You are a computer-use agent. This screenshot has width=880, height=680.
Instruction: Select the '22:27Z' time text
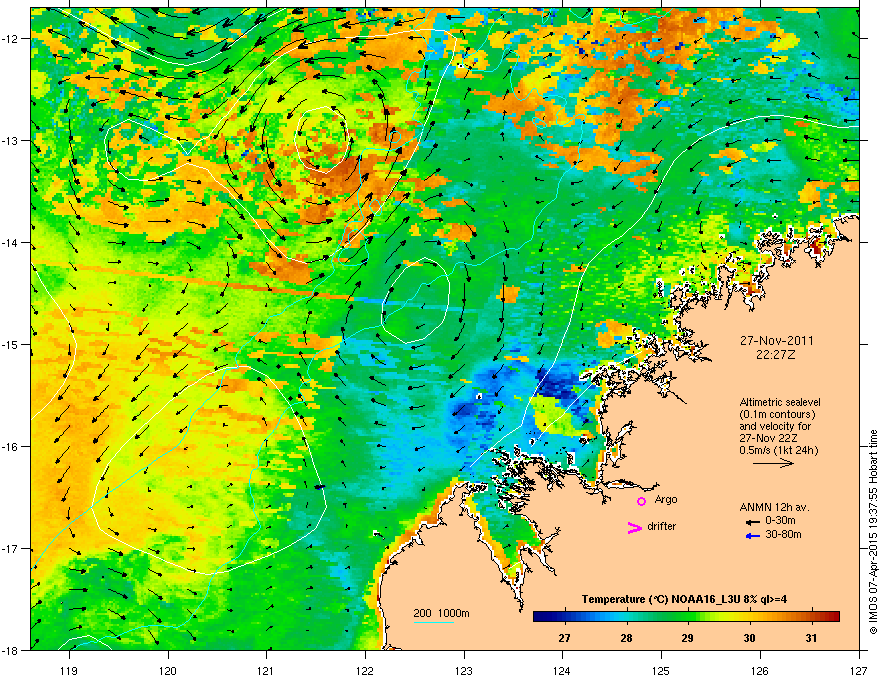776,355
